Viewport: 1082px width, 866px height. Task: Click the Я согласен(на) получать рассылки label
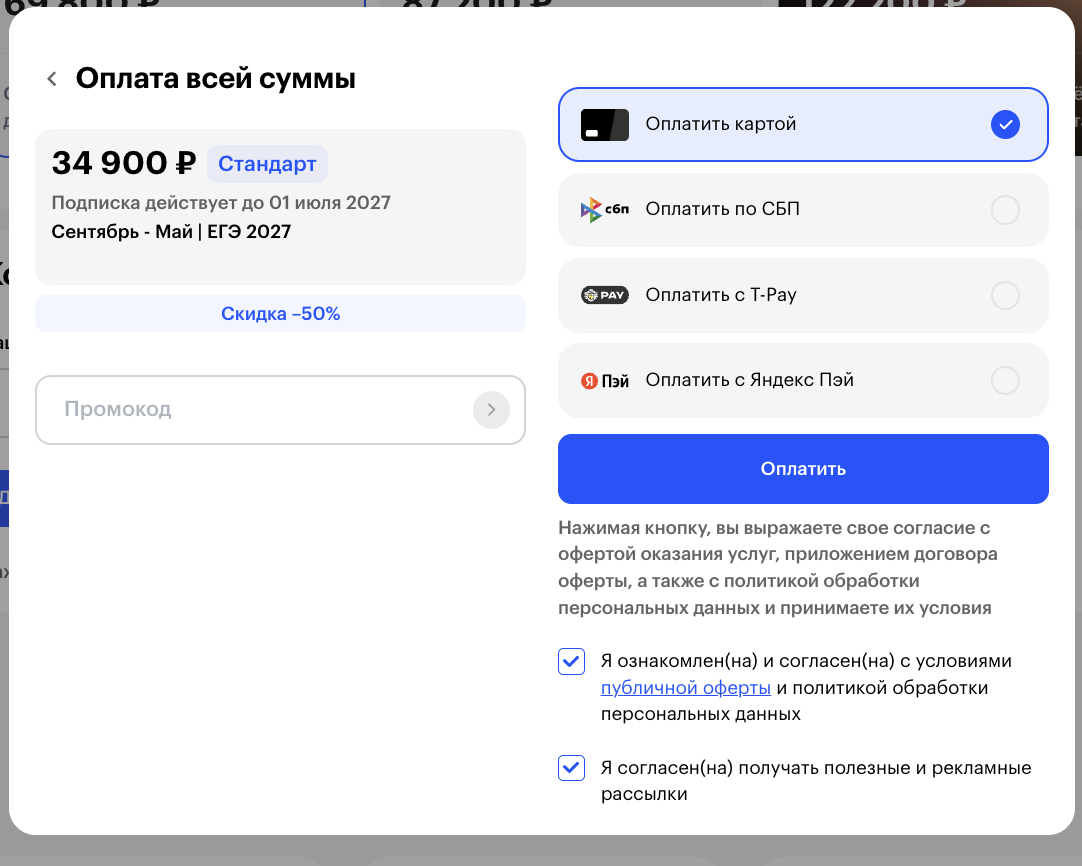pyautogui.click(x=816, y=781)
